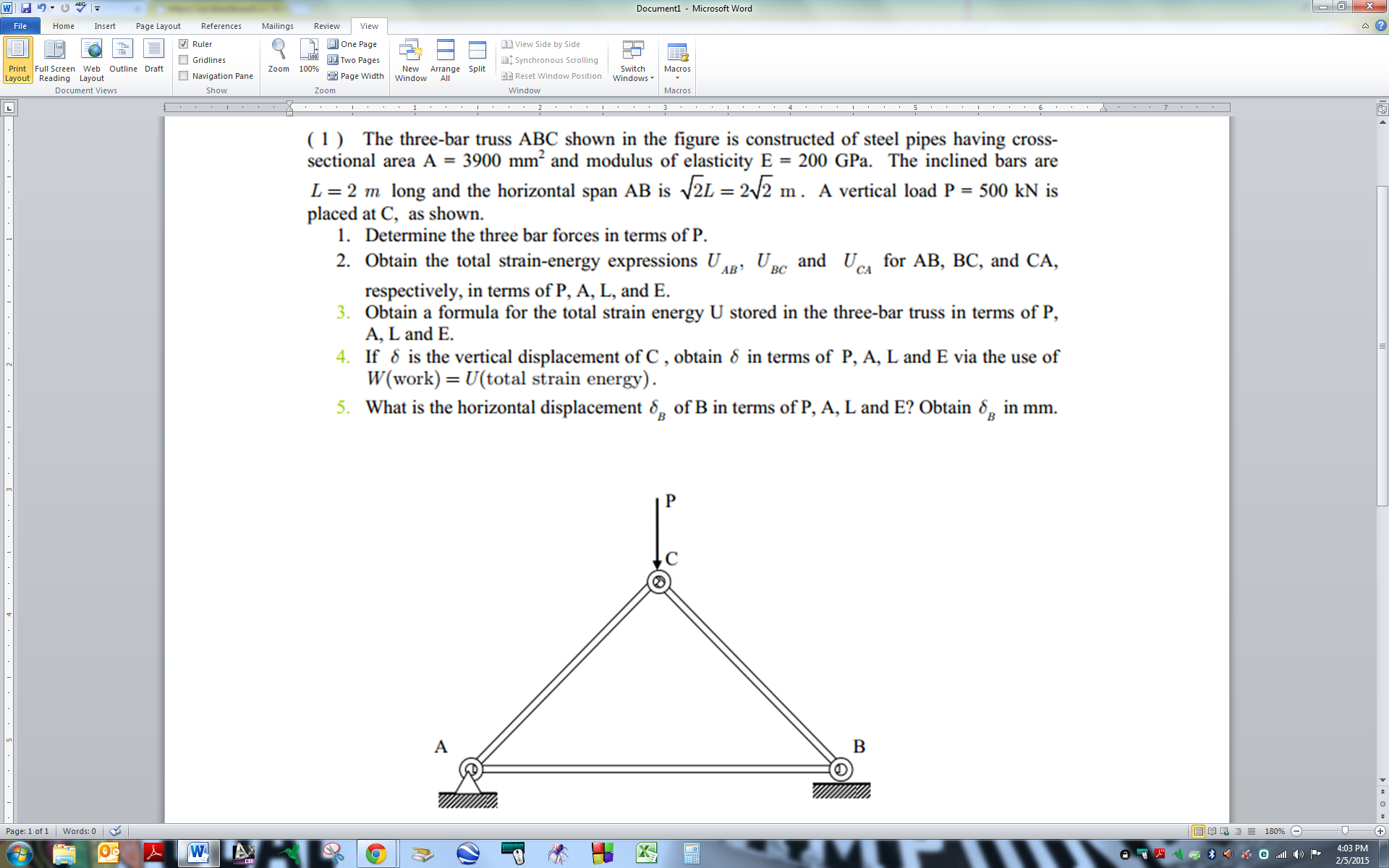This screenshot has height=868, width=1389.
Task: Toggle the Ruler checkbox
Action: 184,43
